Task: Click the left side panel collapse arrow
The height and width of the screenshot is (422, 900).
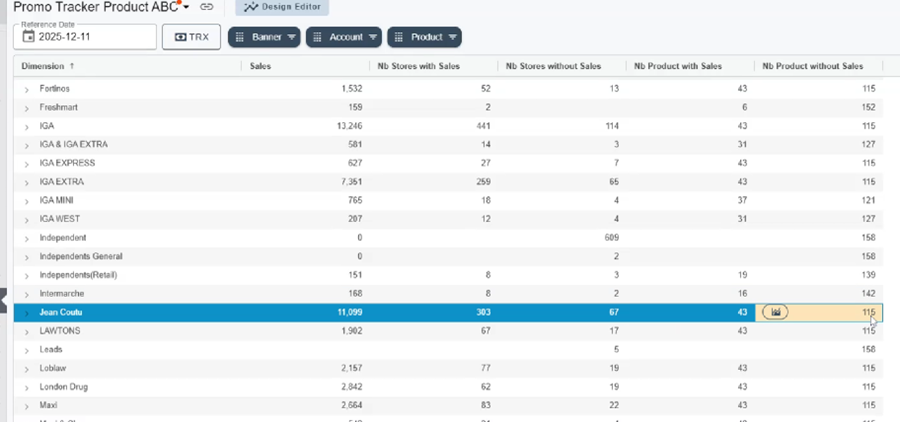Action: 3,299
